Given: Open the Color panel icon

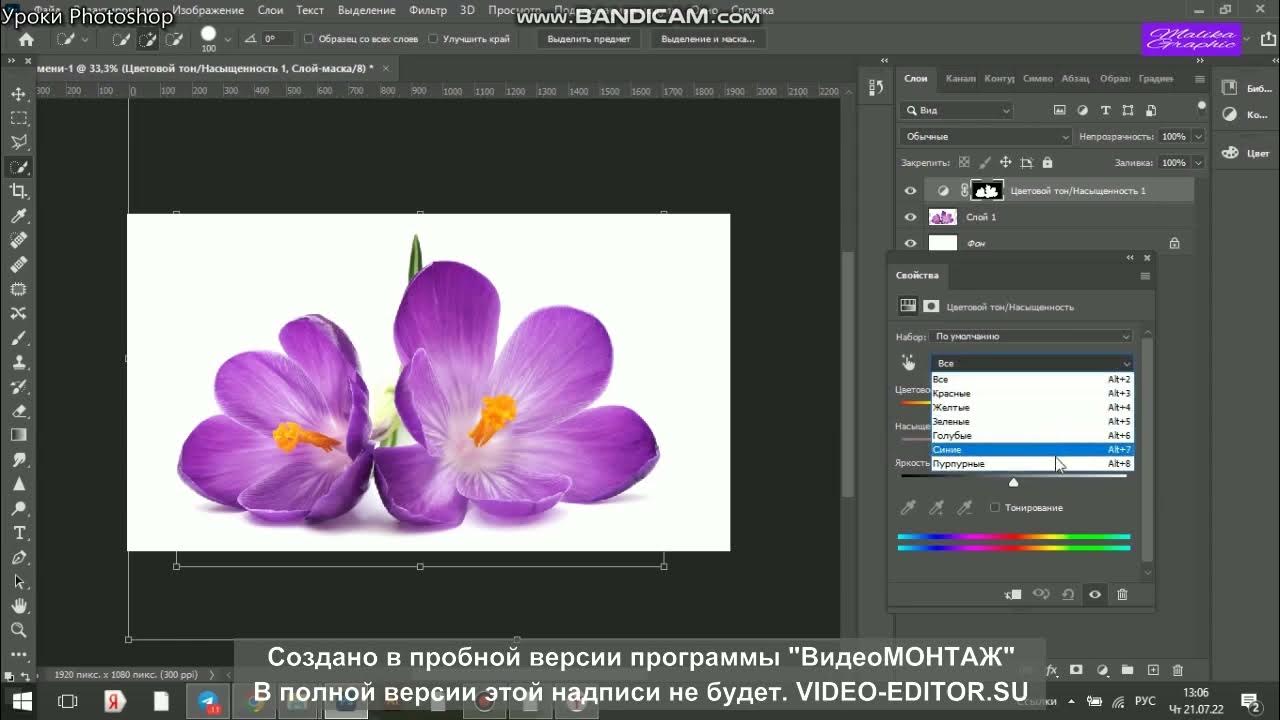Looking at the screenshot, I should 1230,153.
